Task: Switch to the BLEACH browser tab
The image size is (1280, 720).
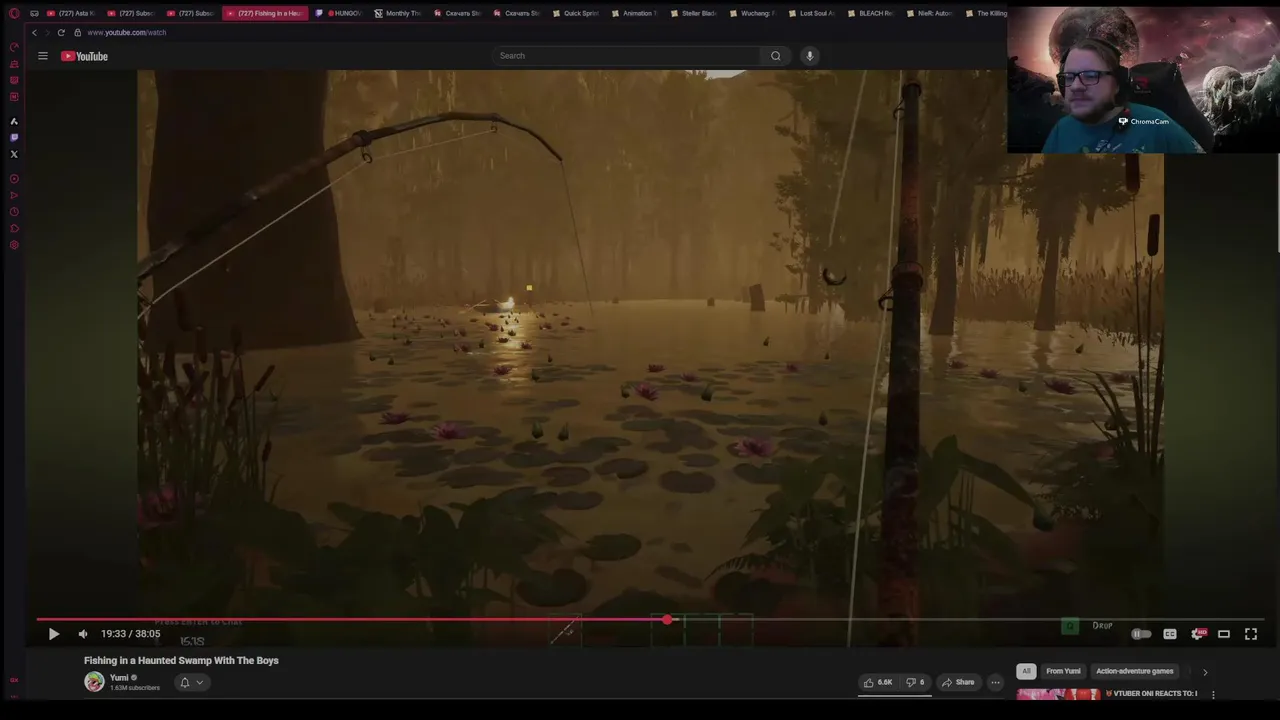Action: point(870,13)
